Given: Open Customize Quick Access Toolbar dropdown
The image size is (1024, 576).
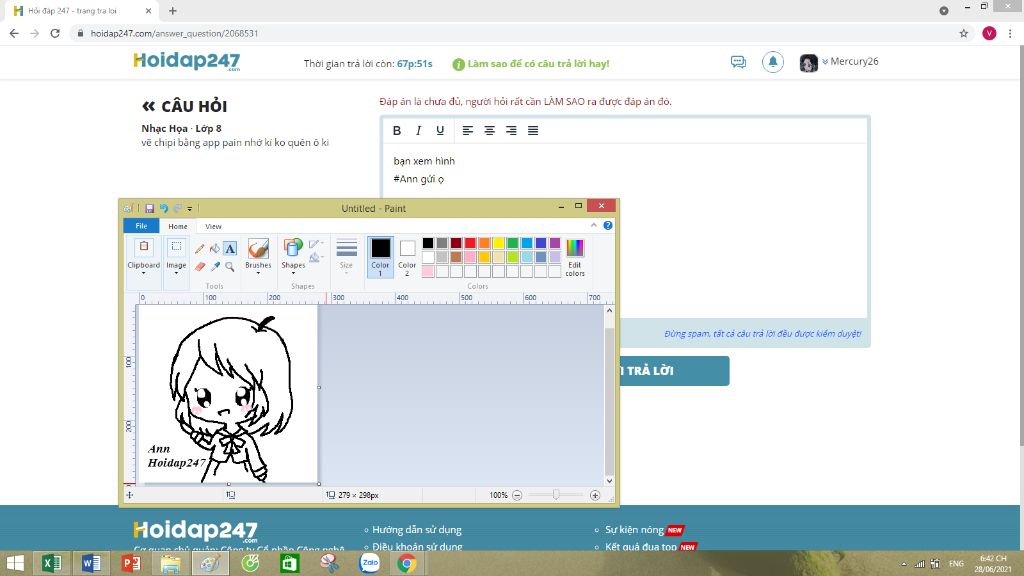Looking at the screenshot, I should click(190, 209).
